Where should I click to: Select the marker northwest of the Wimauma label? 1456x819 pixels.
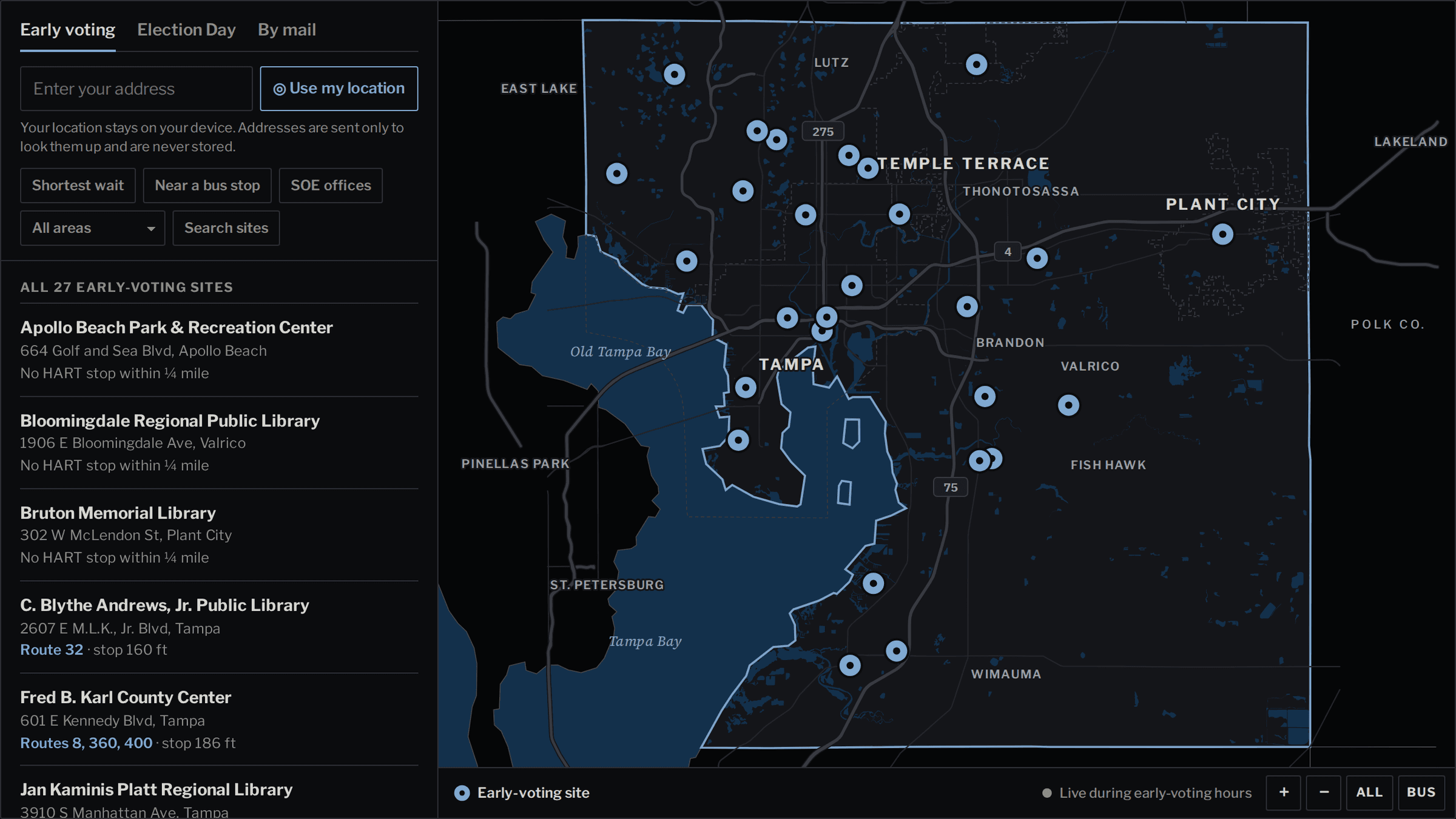pyautogui.click(x=896, y=651)
